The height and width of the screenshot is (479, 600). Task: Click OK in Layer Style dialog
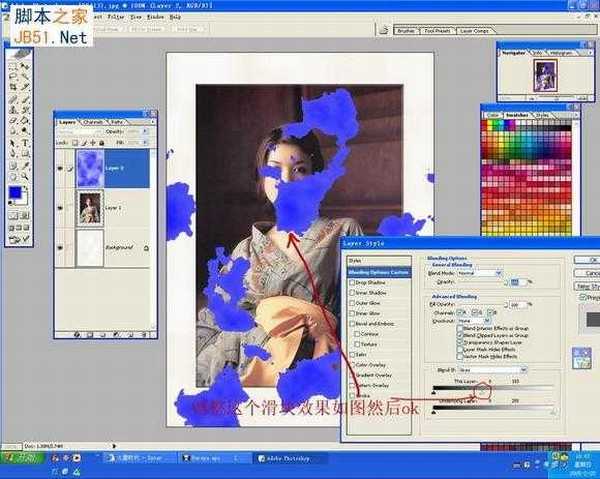tap(592, 259)
